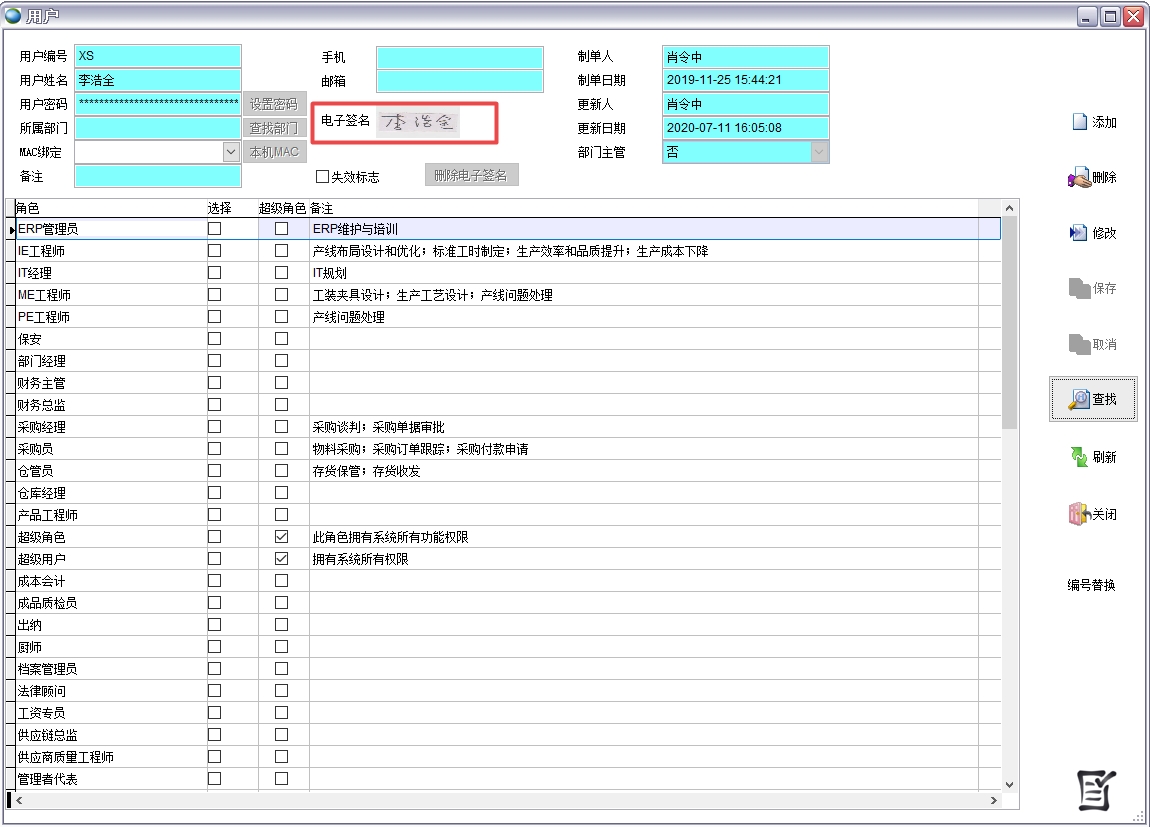This screenshot has width=1150, height=827.
Task: Click the 刷新 (Refresh) green arrows icon
Action: tap(1079, 457)
